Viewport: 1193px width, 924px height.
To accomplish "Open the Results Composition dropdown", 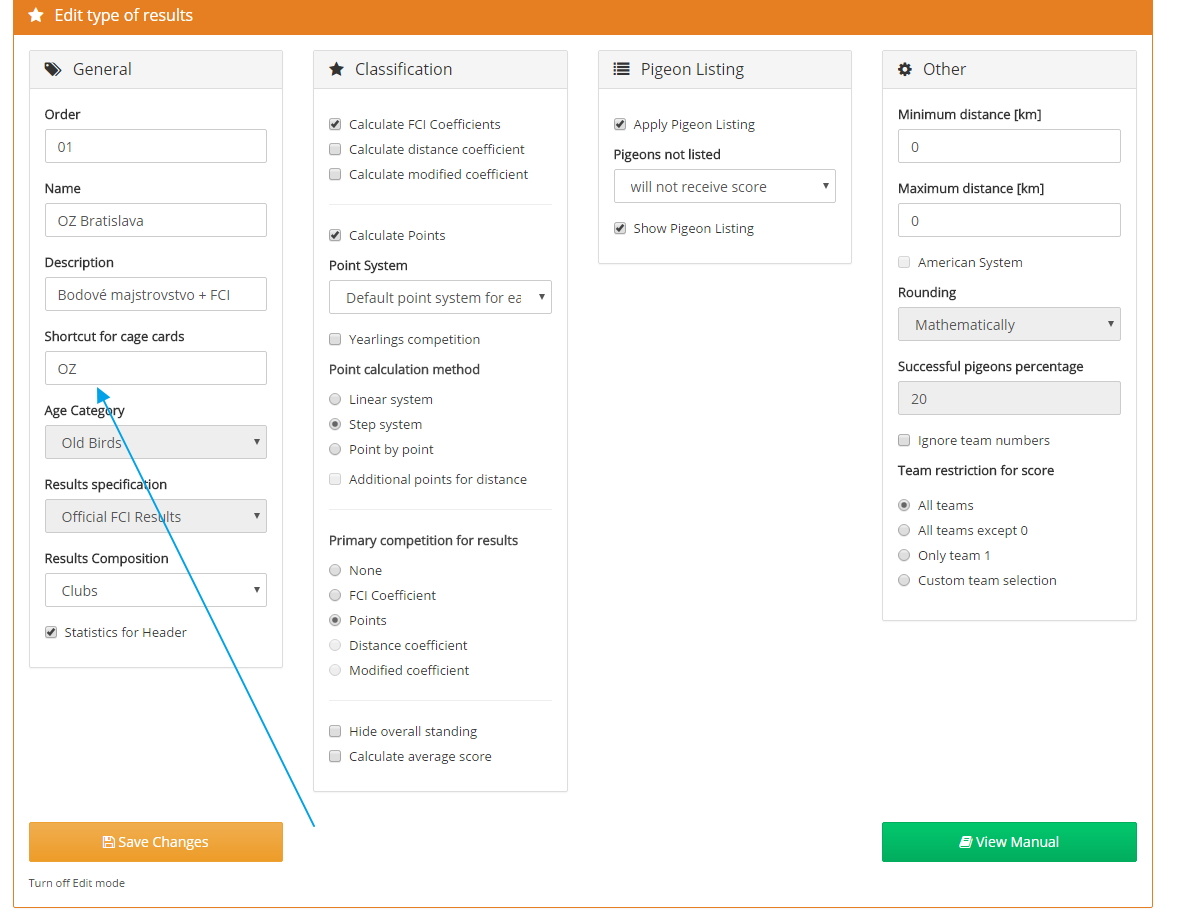I will tap(156, 590).
